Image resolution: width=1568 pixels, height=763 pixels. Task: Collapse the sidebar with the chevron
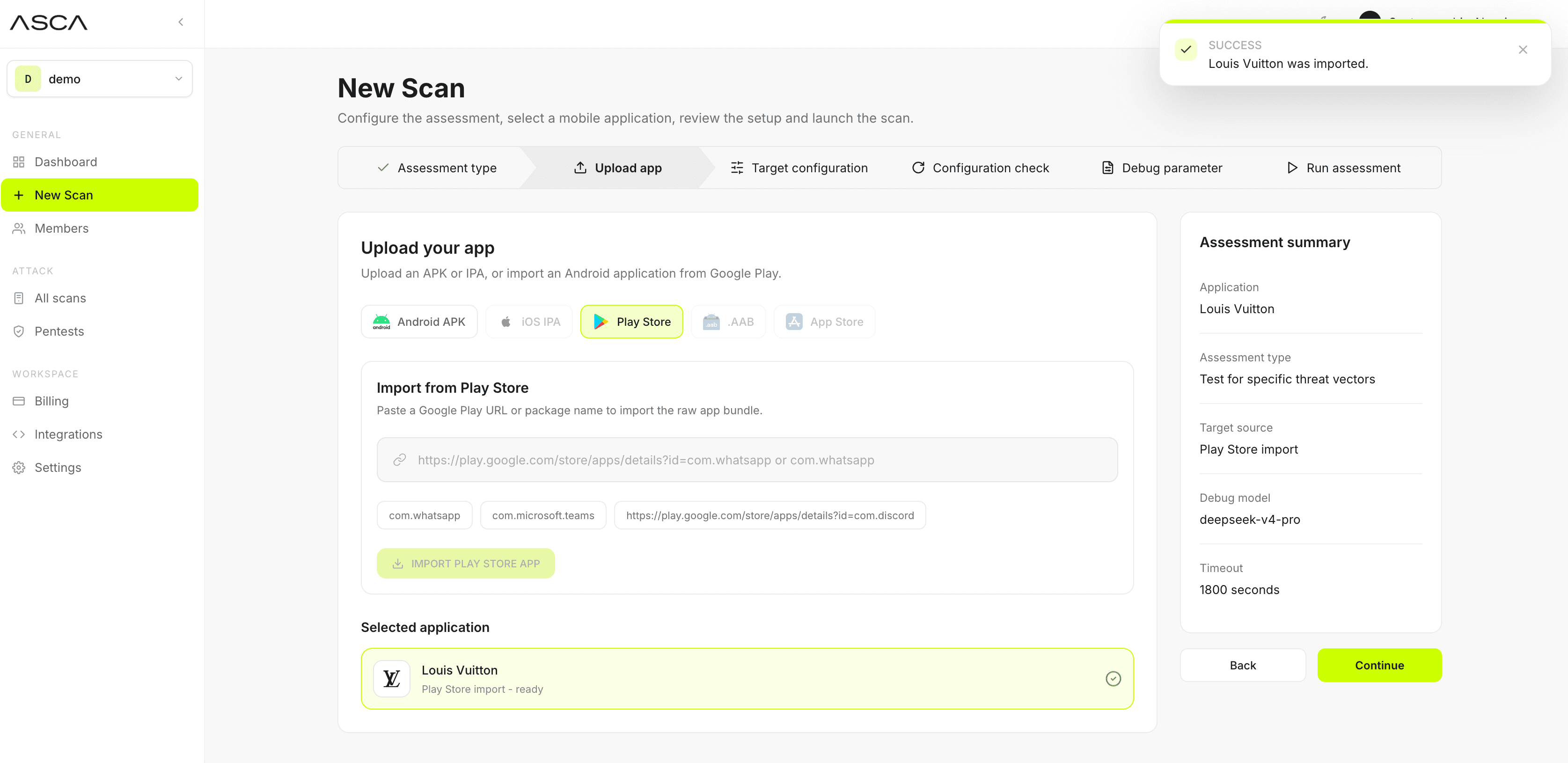pyautogui.click(x=181, y=22)
